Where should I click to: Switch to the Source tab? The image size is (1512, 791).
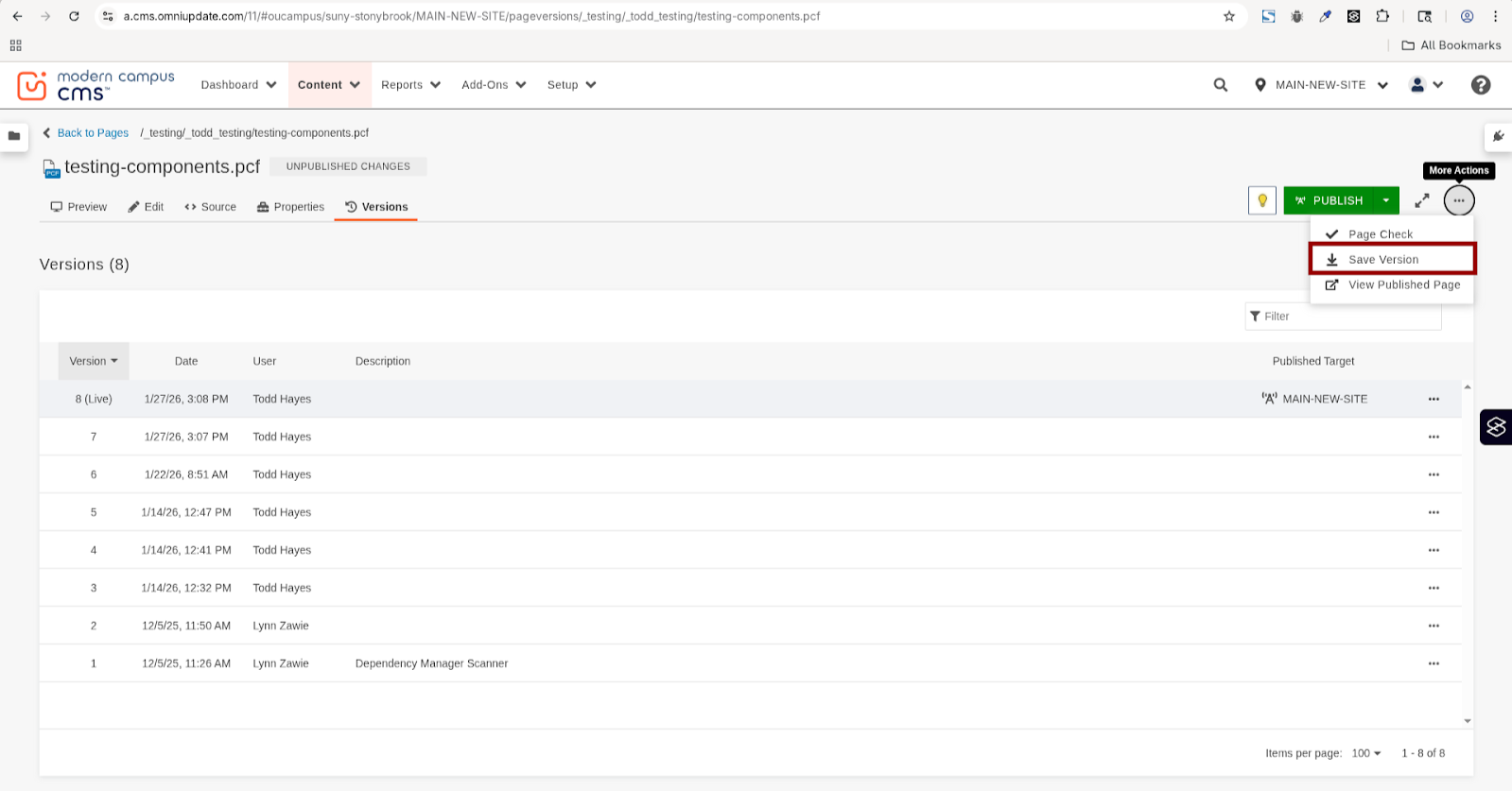(x=210, y=207)
